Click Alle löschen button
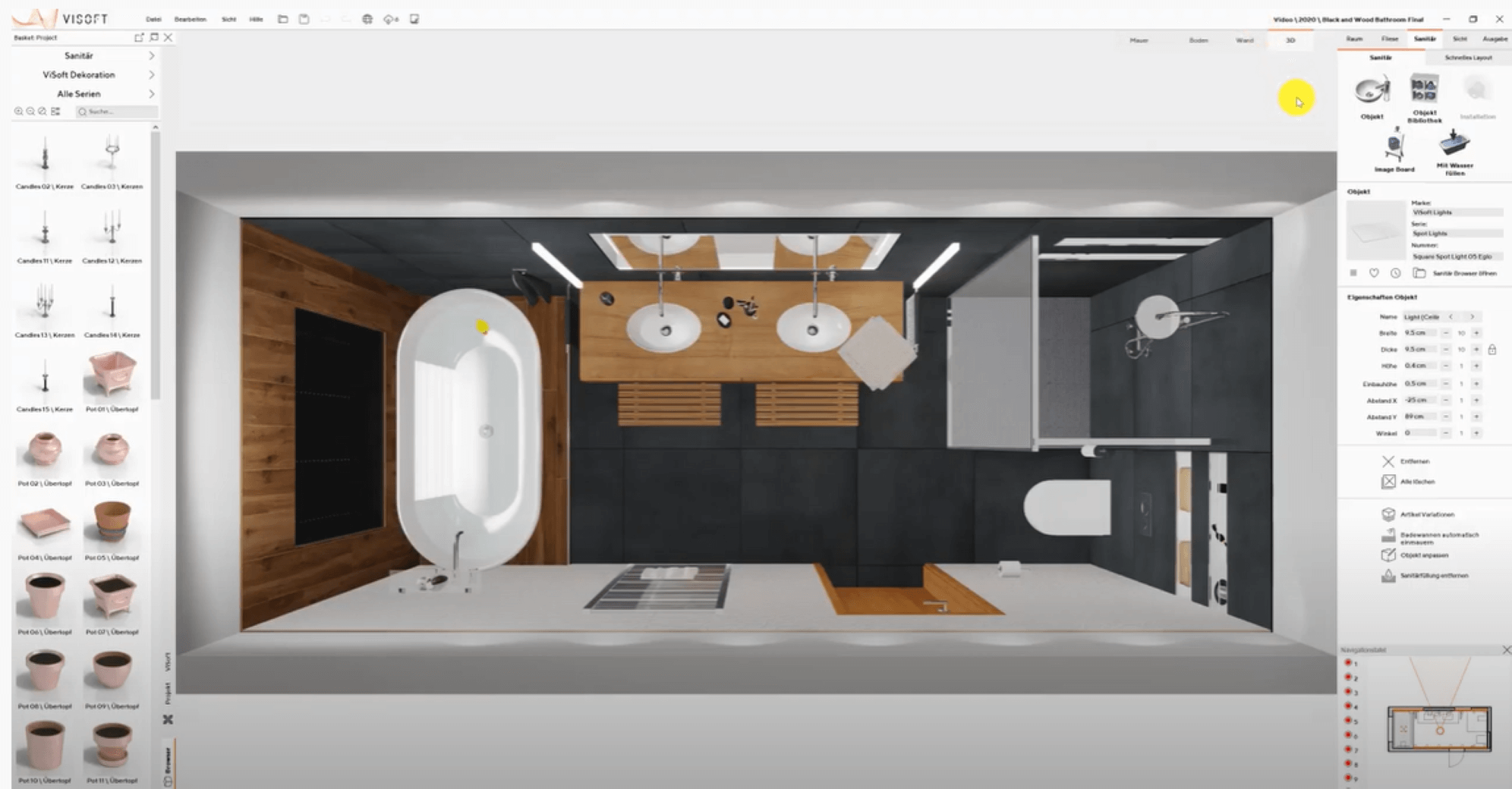Image resolution: width=1512 pixels, height=789 pixels. pos(1409,482)
